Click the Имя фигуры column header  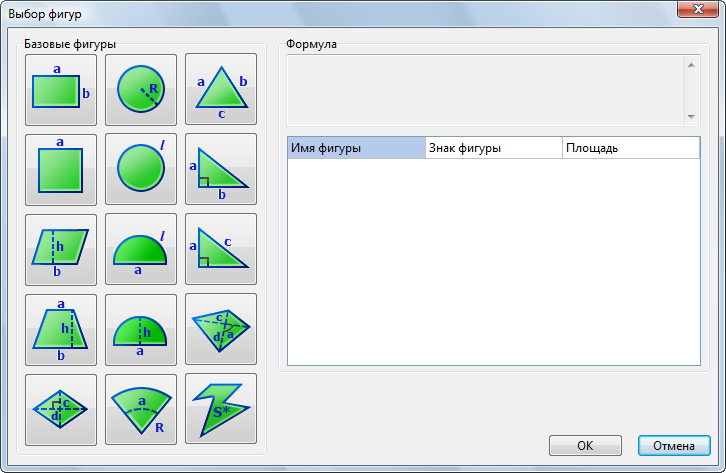click(356, 148)
